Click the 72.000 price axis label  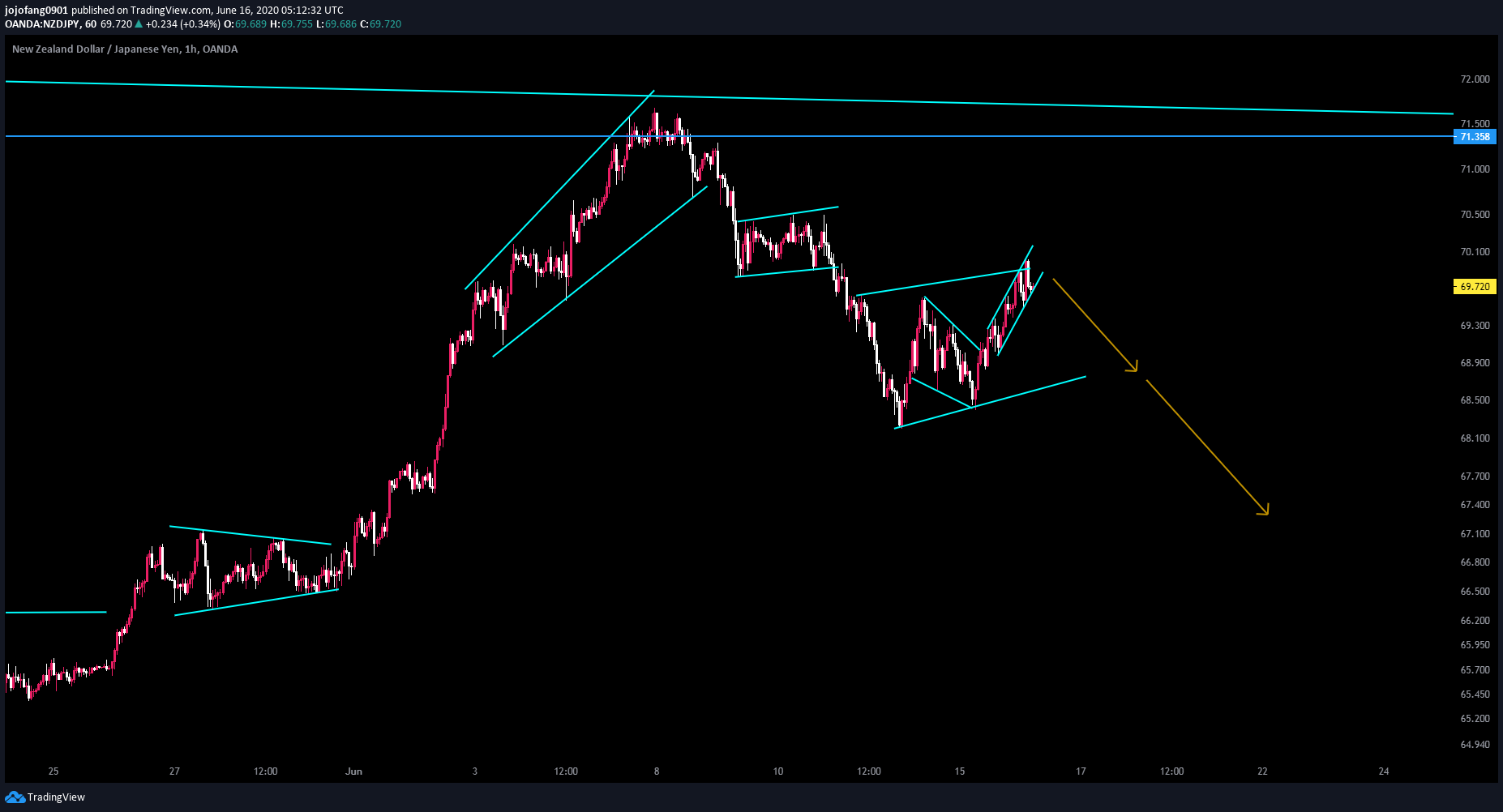[1475, 79]
